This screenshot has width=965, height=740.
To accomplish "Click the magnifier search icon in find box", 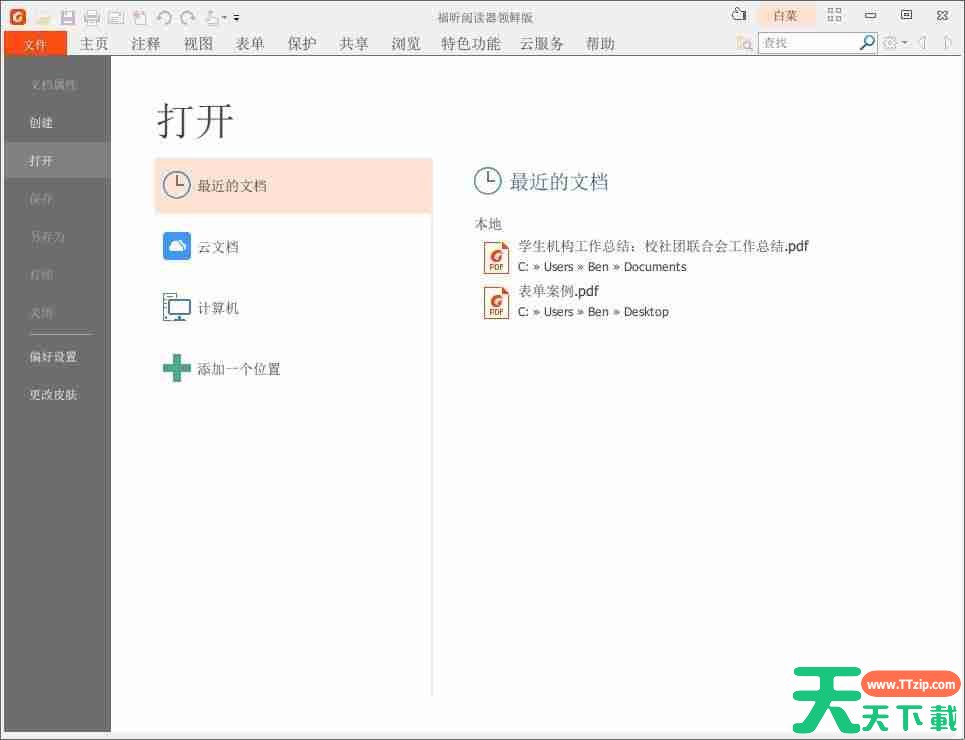I will pos(867,43).
